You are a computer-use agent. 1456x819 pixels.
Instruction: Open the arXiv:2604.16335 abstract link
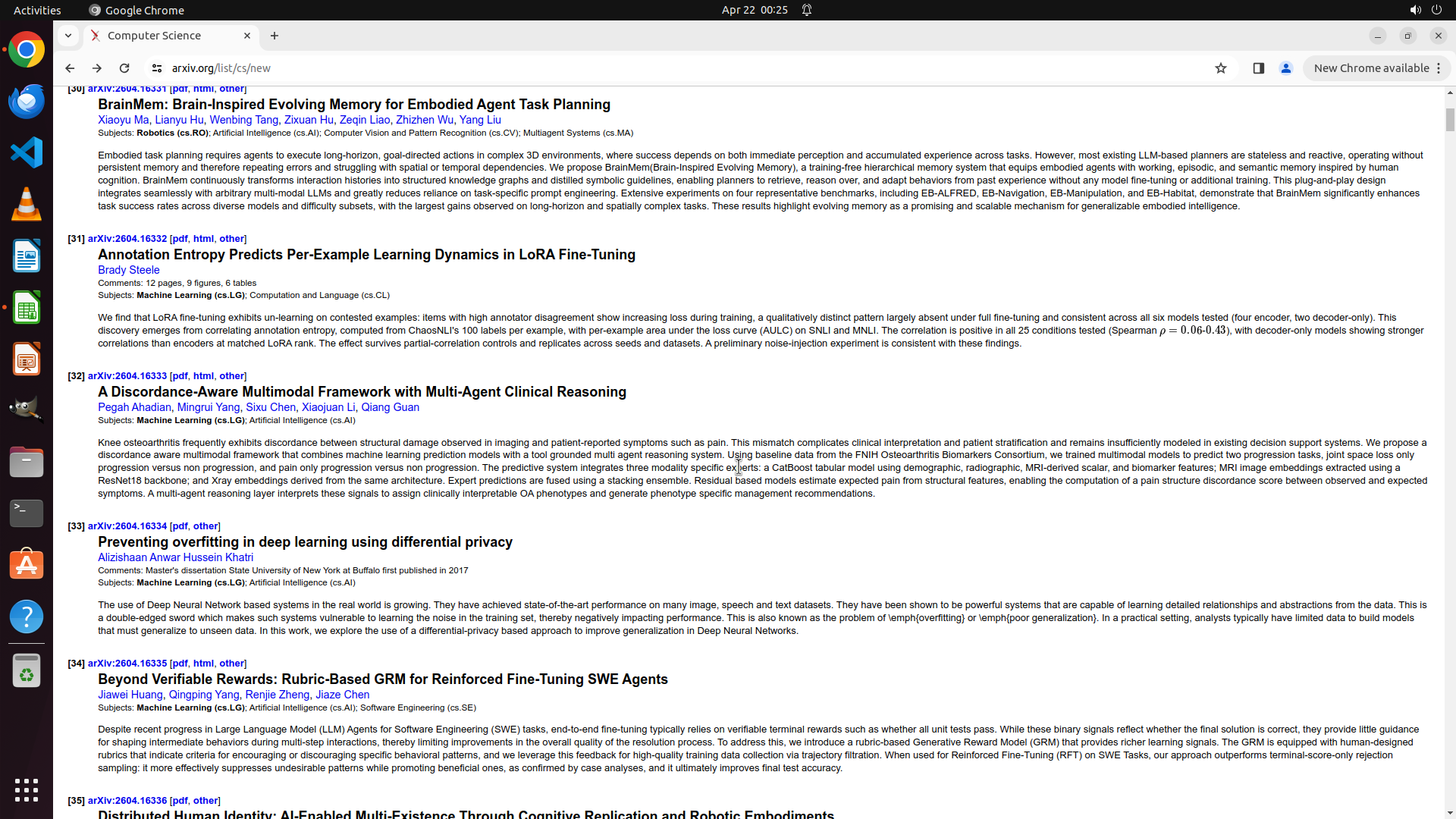[127, 664]
